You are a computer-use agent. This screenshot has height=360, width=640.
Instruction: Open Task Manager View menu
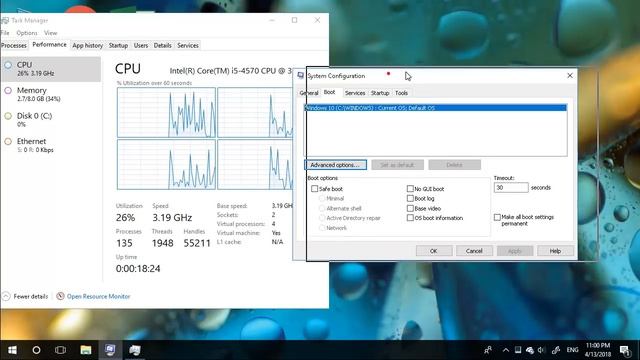coord(51,33)
